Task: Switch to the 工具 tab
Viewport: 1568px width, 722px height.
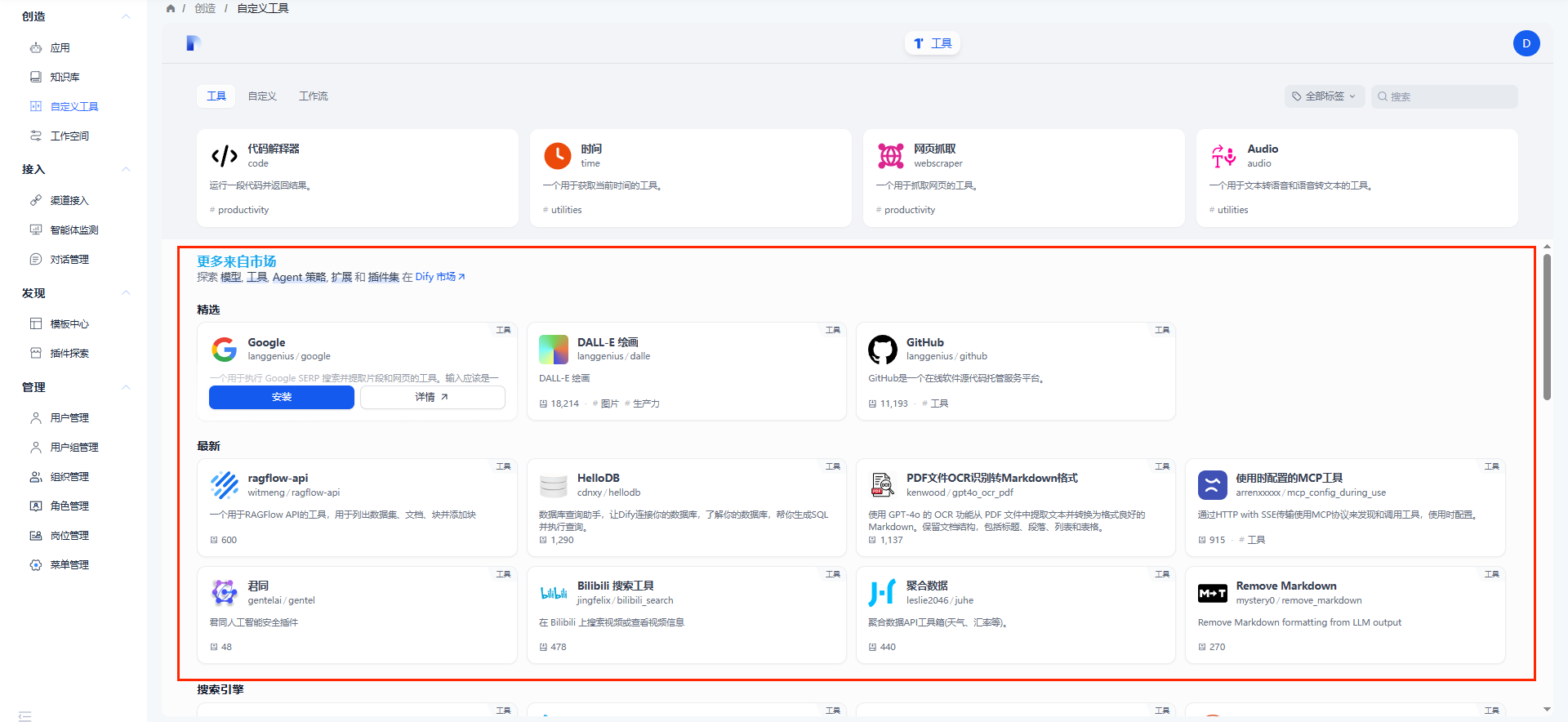Action: click(x=216, y=96)
